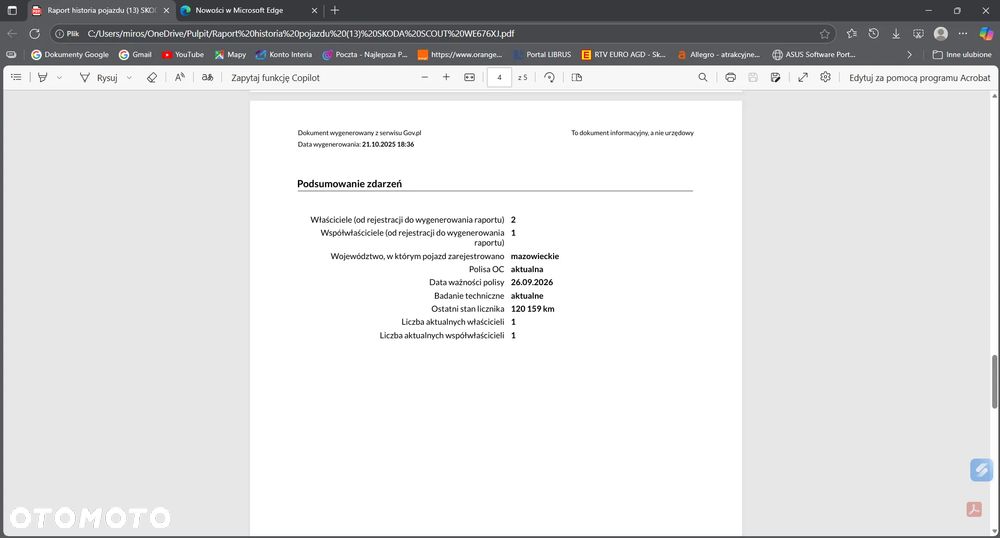Open the PDF translate tool
1000x538 pixels.
207,77
